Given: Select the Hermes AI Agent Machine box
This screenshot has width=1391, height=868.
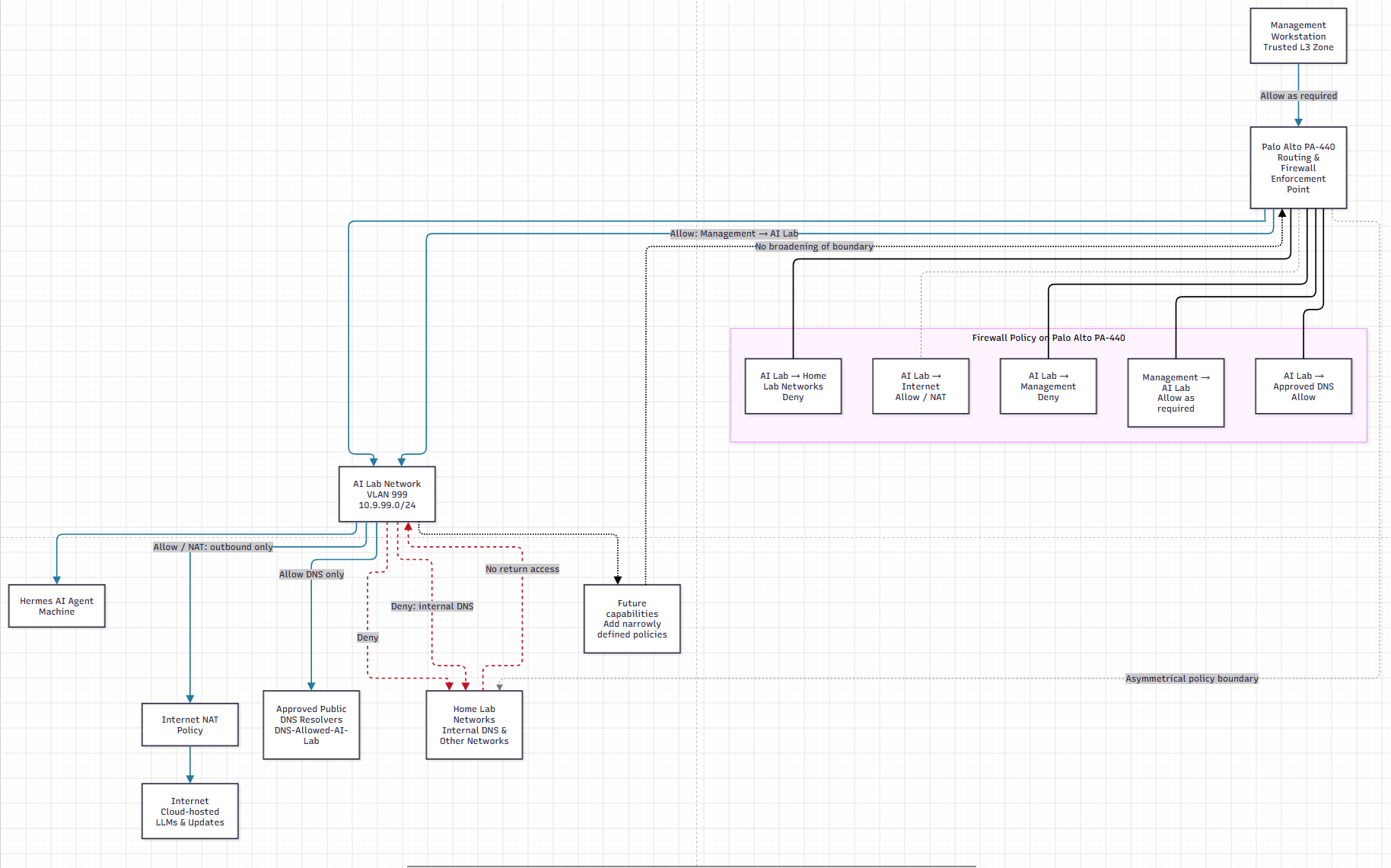Looking at the screenshot, I should [x=56, y=606].
